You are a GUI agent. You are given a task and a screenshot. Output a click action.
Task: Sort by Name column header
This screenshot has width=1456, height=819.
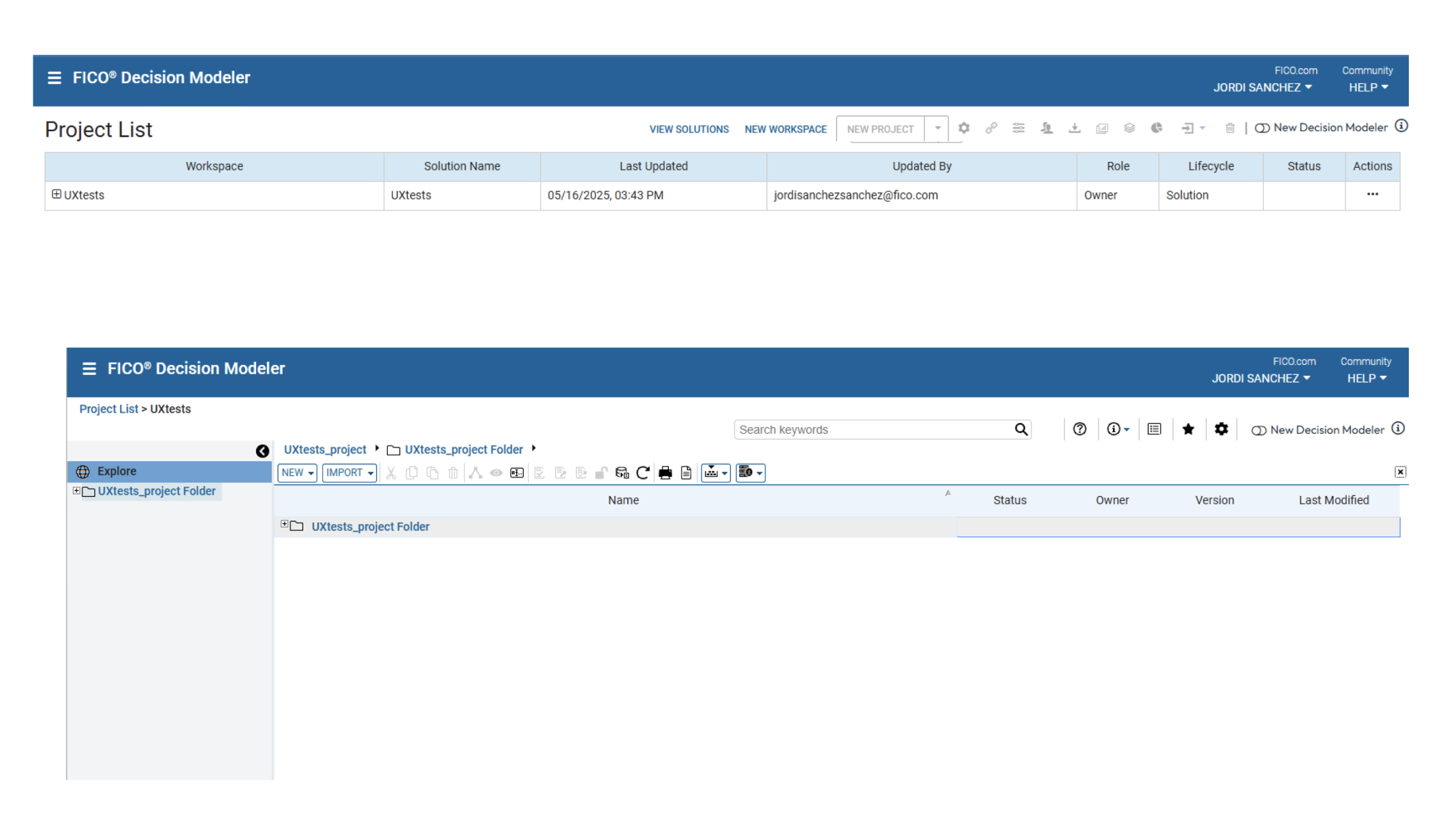coord(623,500)
